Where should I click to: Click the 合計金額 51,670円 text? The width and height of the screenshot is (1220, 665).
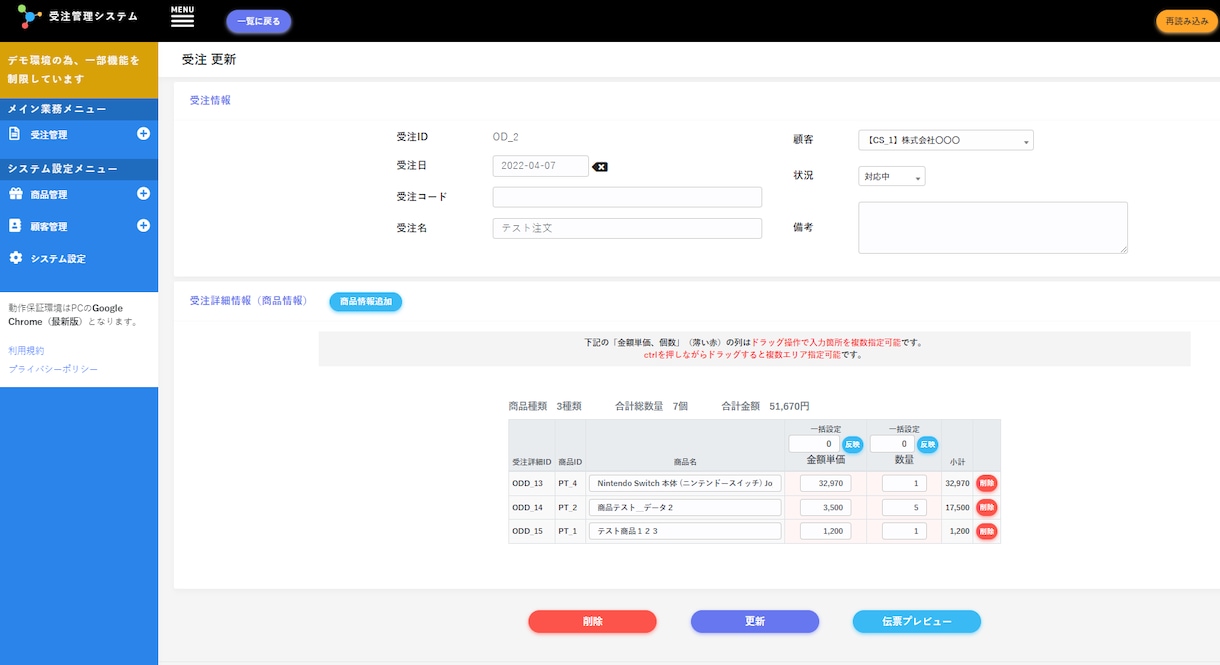click(765, 406)
